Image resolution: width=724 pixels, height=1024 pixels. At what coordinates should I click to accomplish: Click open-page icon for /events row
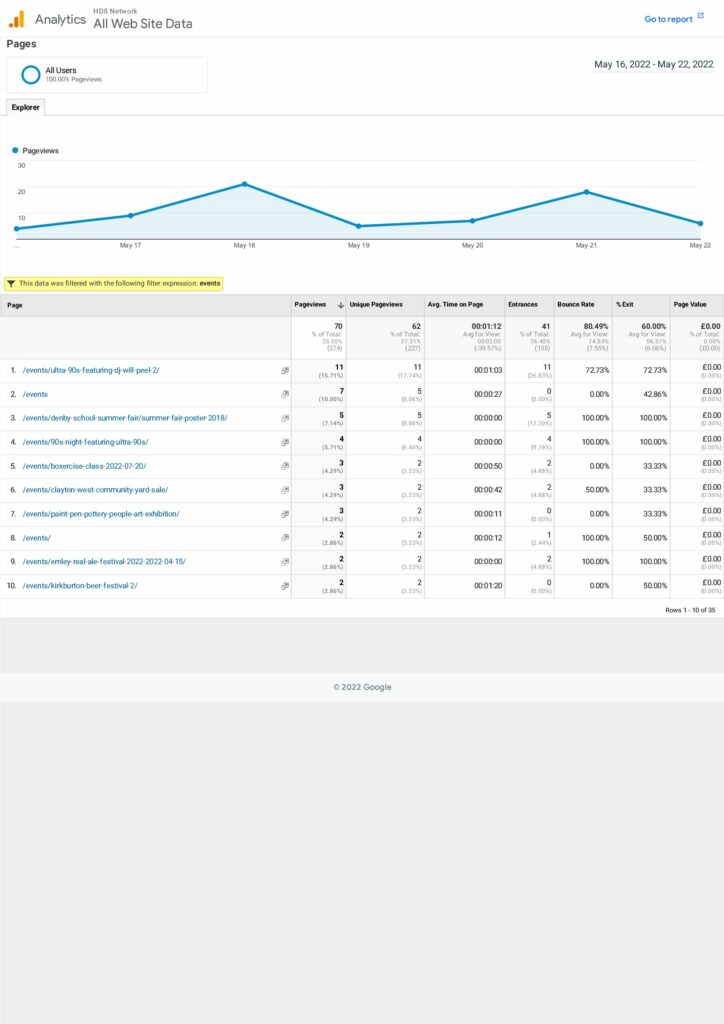(285, 394)
